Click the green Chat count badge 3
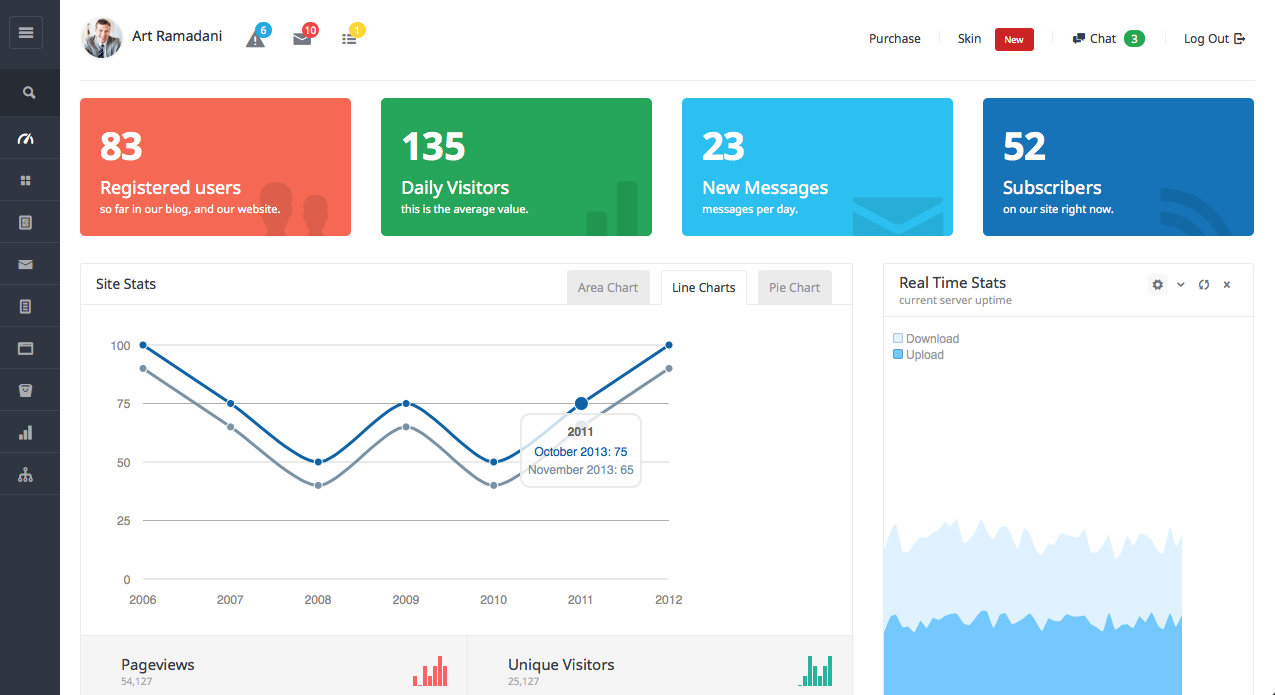The width and height of the screenshot is (1275, 695). [1134, 39]
